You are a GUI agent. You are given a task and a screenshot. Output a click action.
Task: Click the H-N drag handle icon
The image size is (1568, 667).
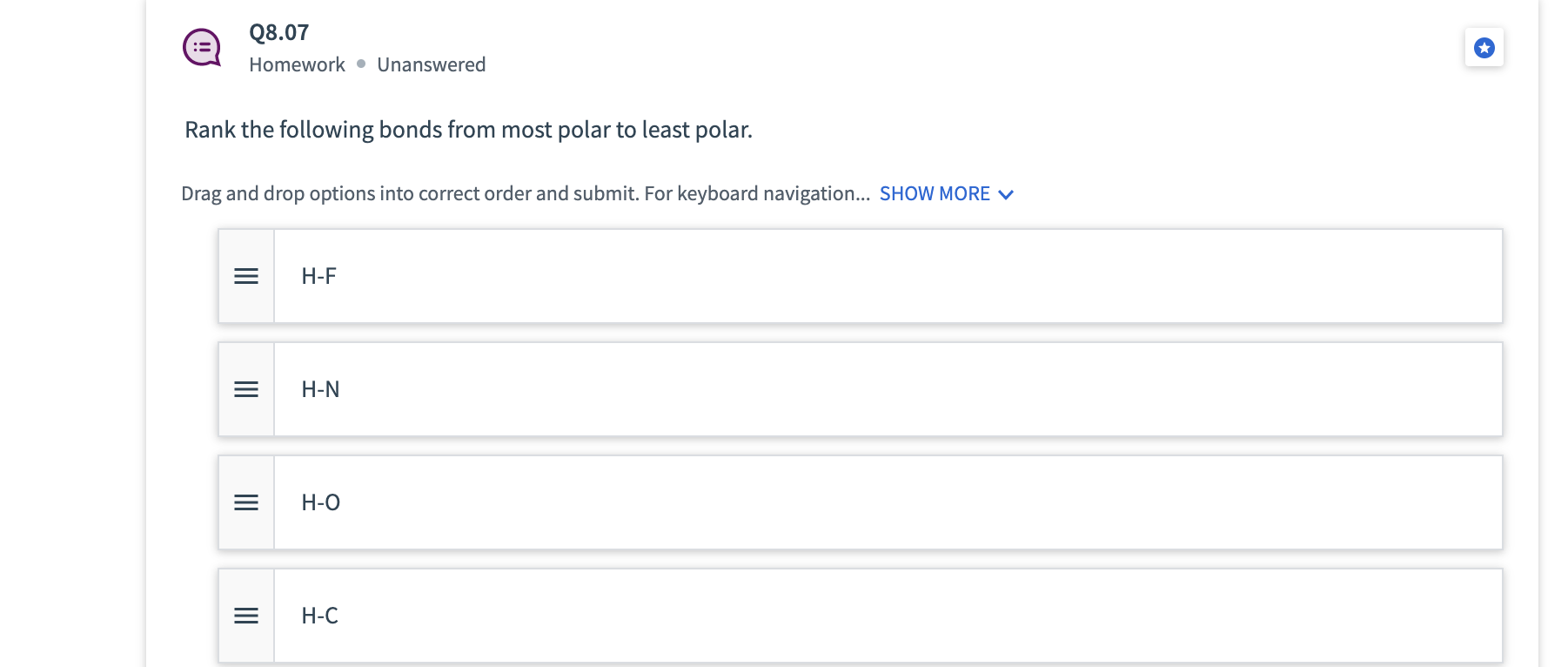click(246, 389)
